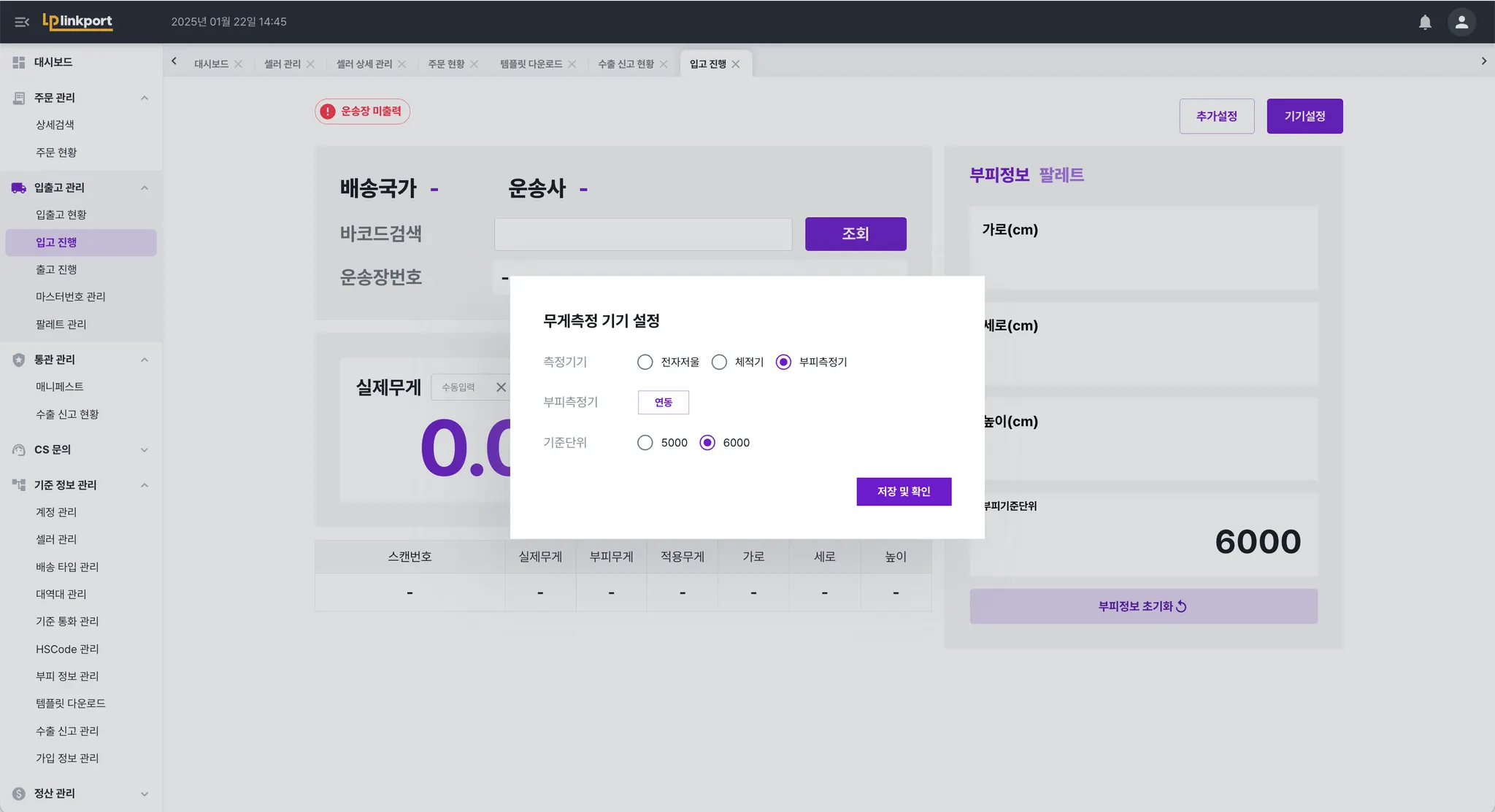Select the 체적기 radio option
Screen dimensions: 1495x812
click(x=719, y=362)
